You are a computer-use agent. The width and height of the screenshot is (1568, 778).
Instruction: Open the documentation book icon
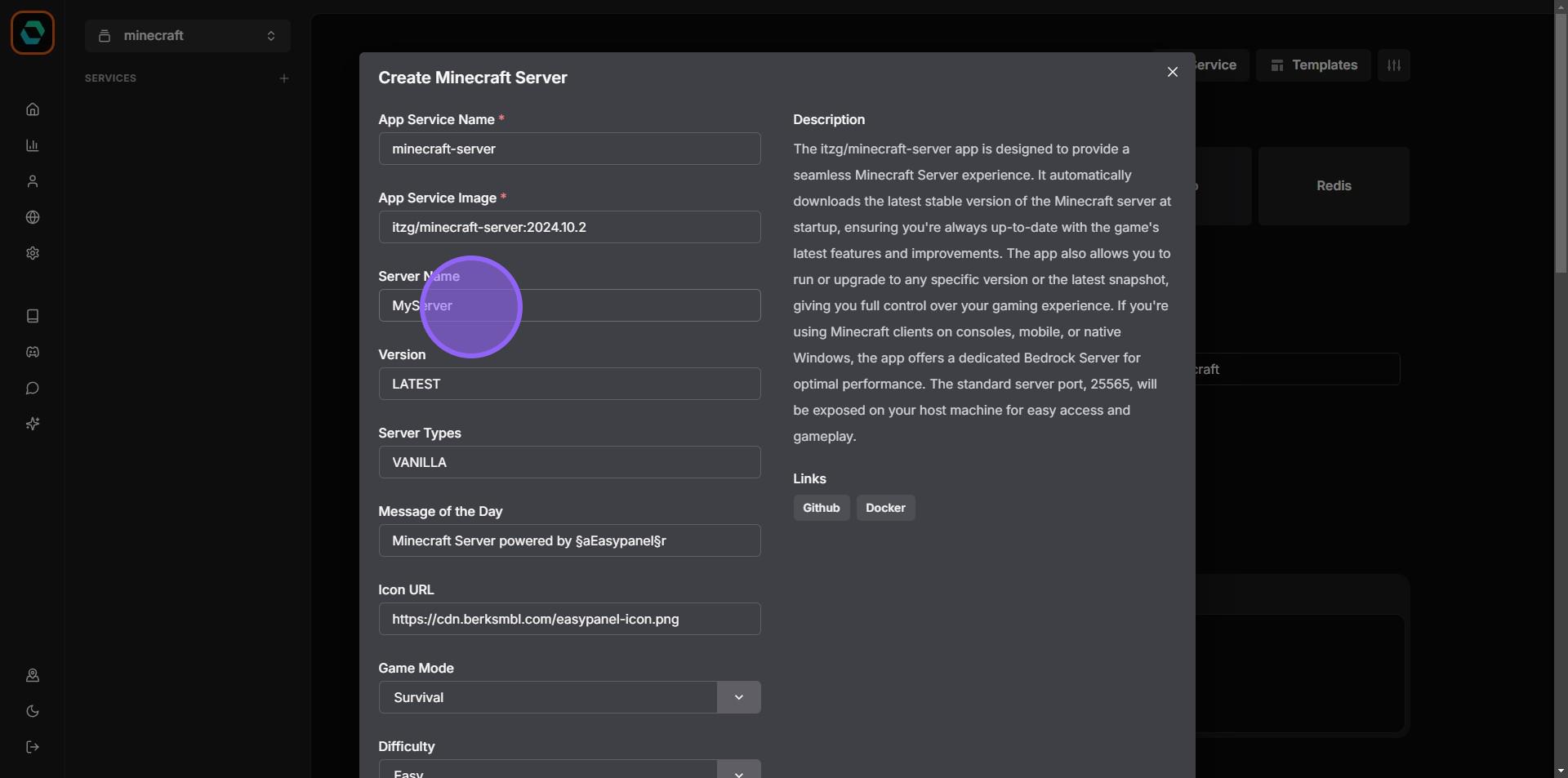pyautogui.click(x=33, y=316)
